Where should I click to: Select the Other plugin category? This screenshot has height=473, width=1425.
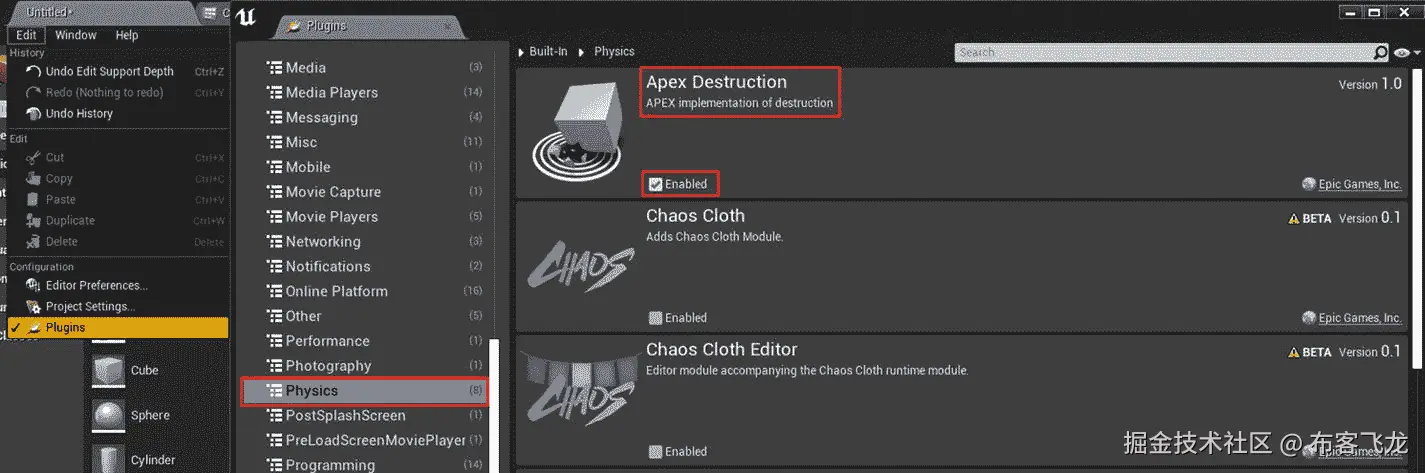364,316
